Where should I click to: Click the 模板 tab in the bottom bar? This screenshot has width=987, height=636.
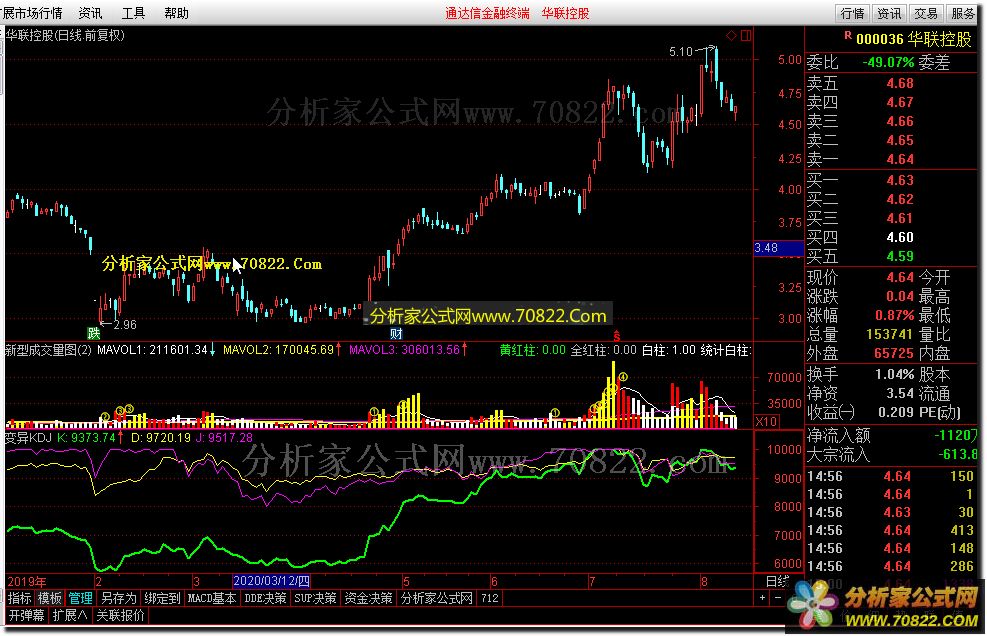pyautogui.click(x=50, y=598)
